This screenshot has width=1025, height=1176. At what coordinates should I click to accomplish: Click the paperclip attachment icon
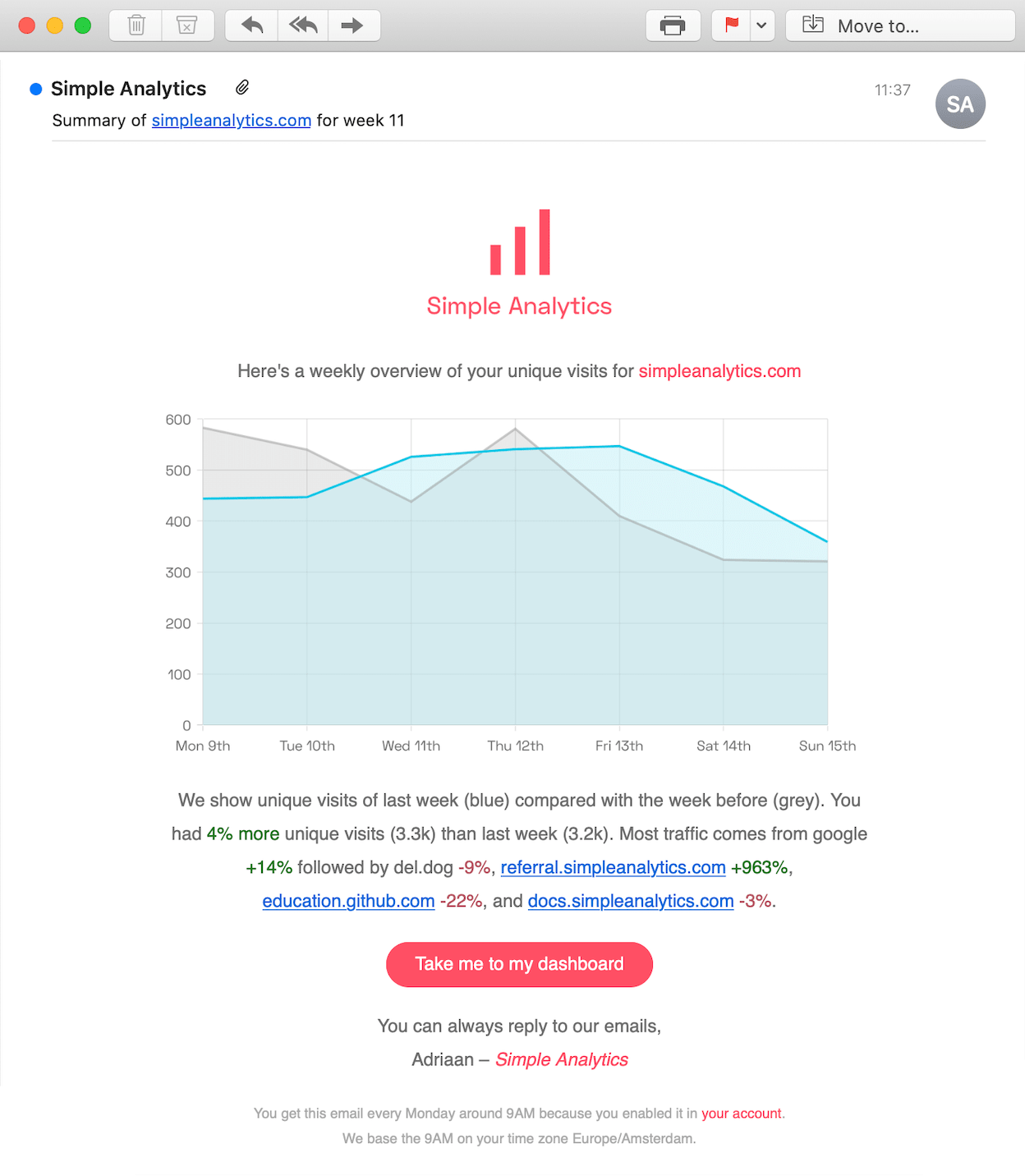pos(242,87)
